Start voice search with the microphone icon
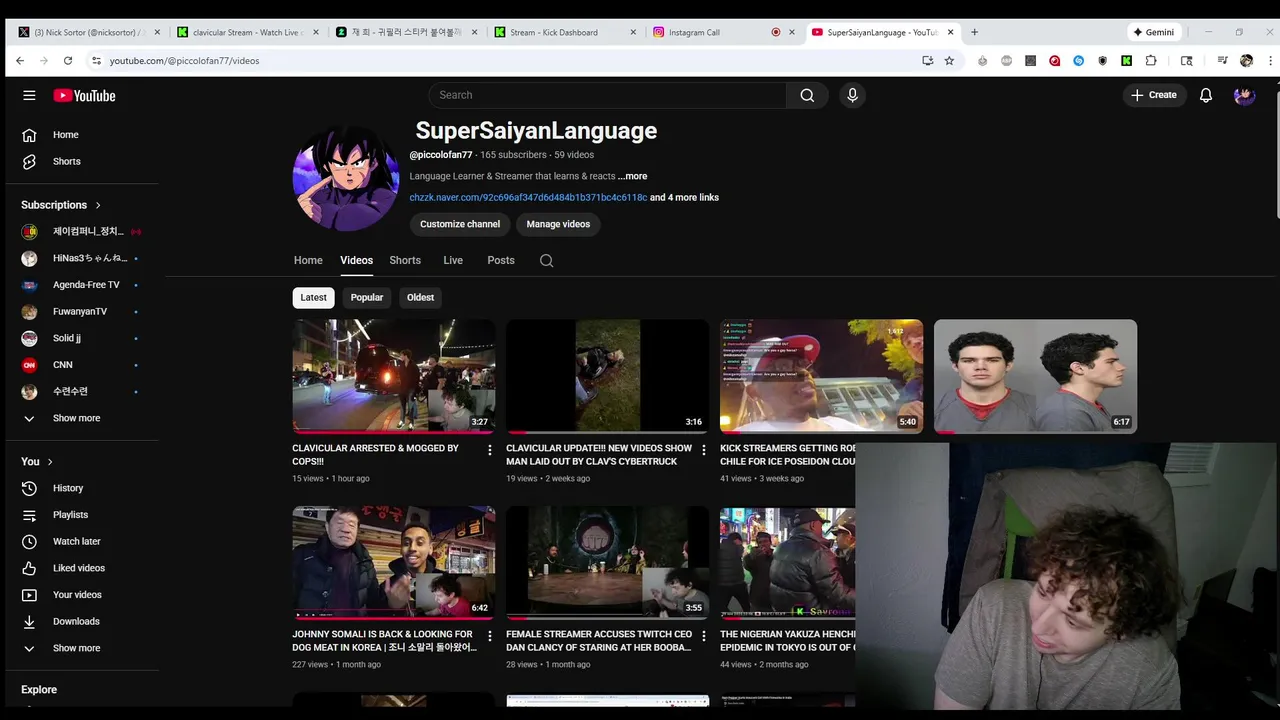The width and height of the screenshot is (1280, 720). (x=852, y=95)
